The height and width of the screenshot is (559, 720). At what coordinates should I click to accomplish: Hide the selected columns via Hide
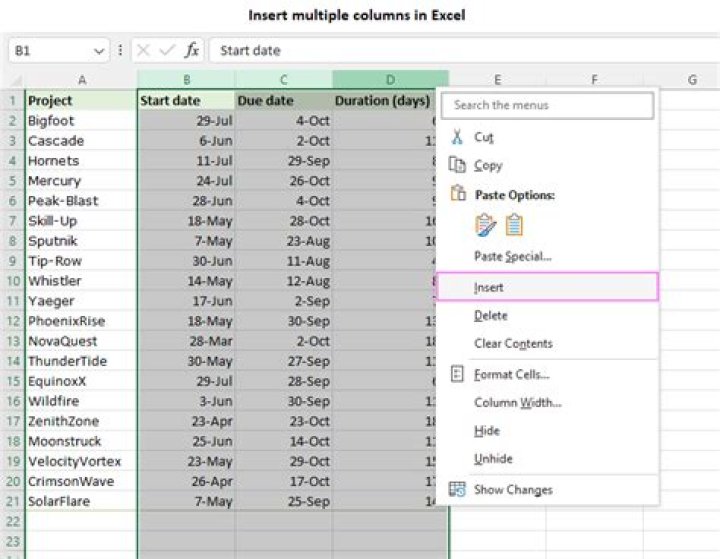487,431
